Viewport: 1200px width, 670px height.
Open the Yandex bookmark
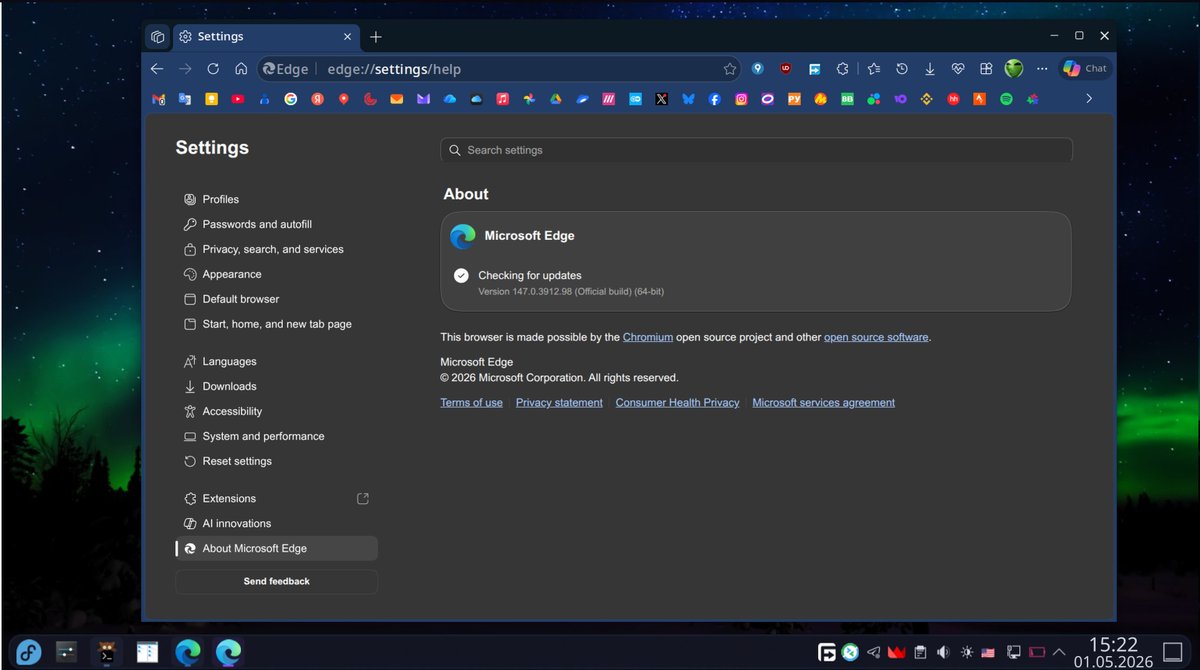[x=317, y=99]
